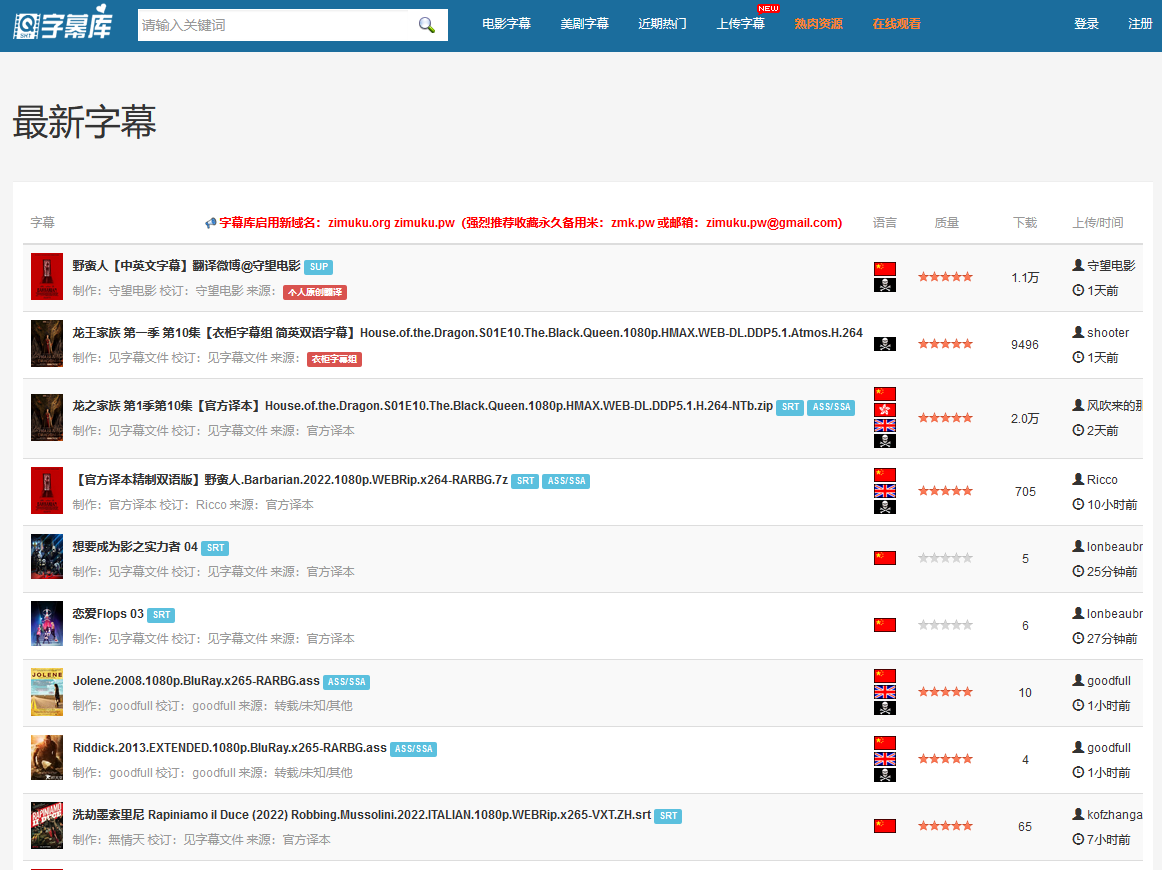Viewport: 1162px width, 870px height.
Task: Open 龙王家族 第一季 第10集 subtitle entry
Action: pos(468,333)
